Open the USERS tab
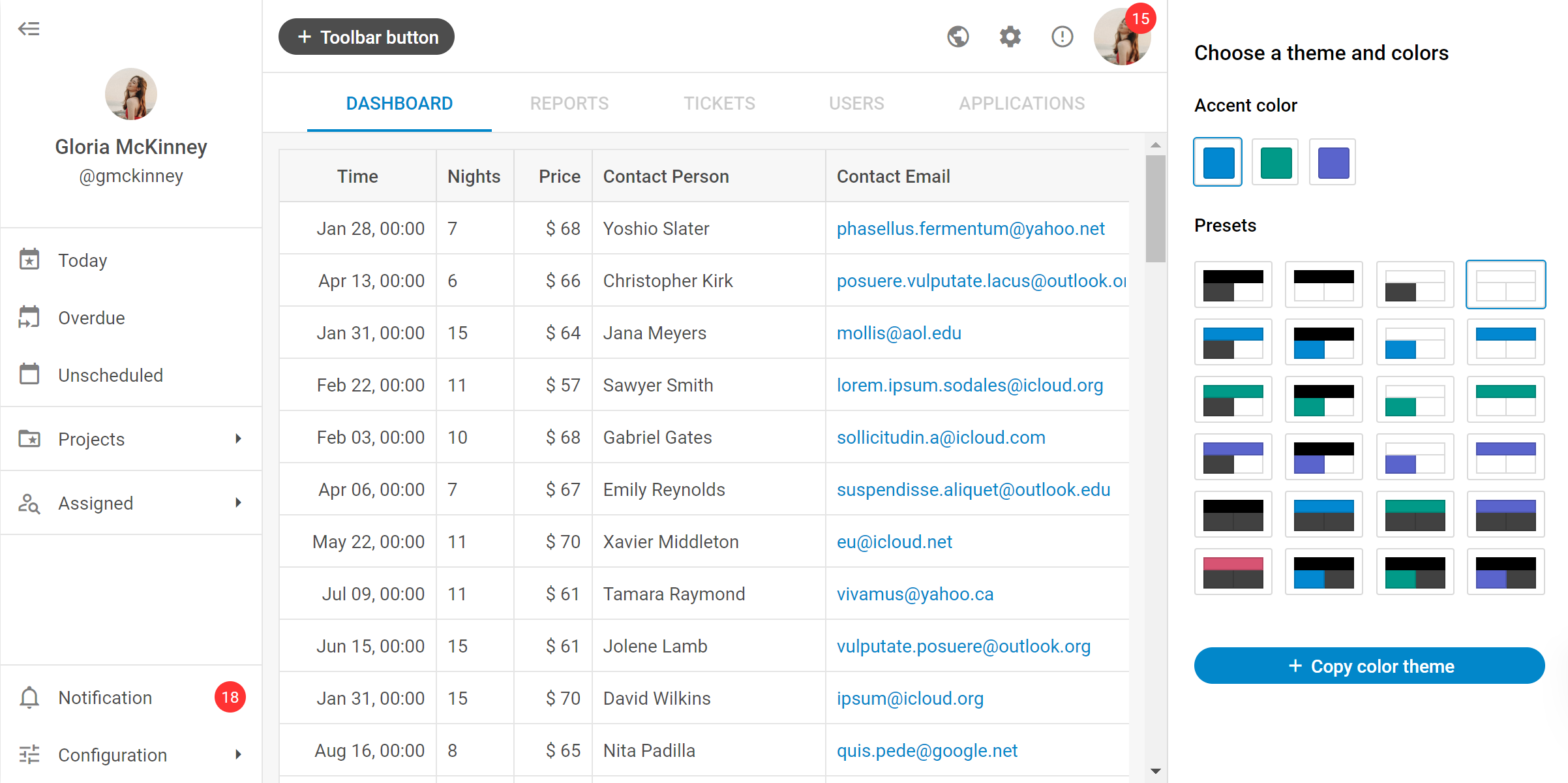The height and width of the screenshot is (783, 1568). [x=856, y=103]
